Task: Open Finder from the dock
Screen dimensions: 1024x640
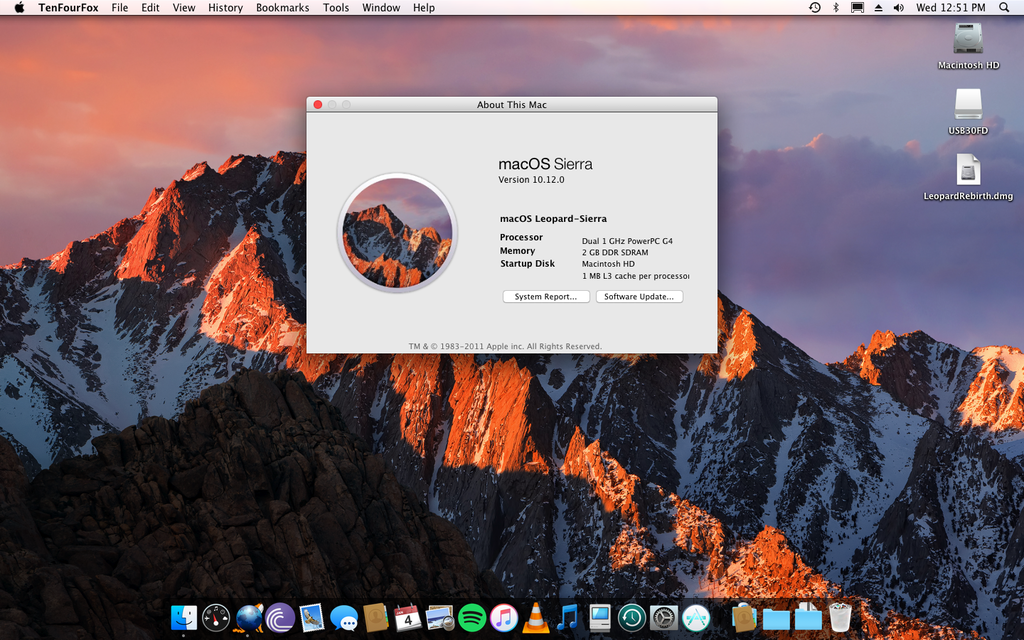Action: [184, 618]
